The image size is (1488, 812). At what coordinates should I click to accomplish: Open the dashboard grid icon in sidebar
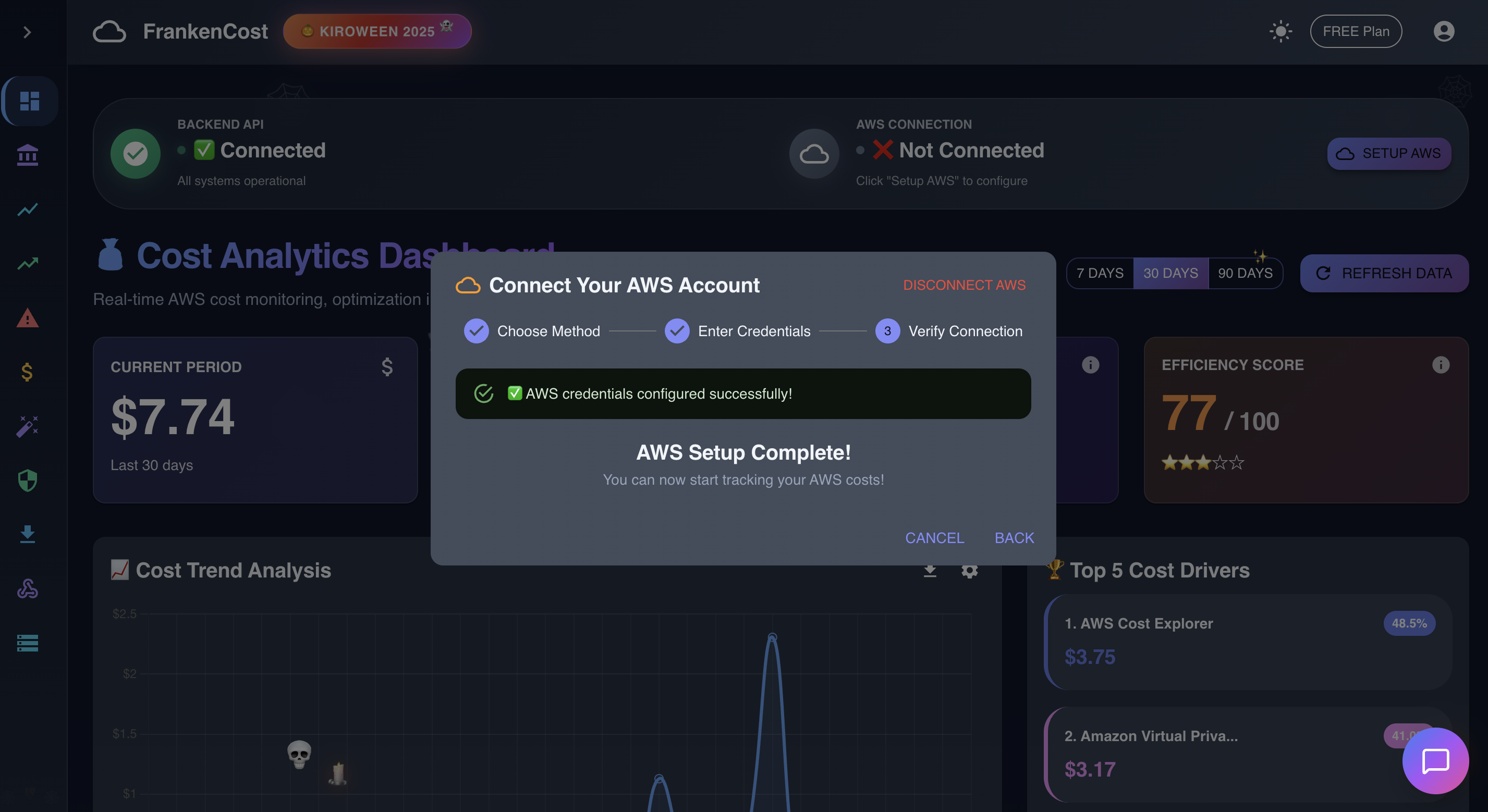pos(30,101)
